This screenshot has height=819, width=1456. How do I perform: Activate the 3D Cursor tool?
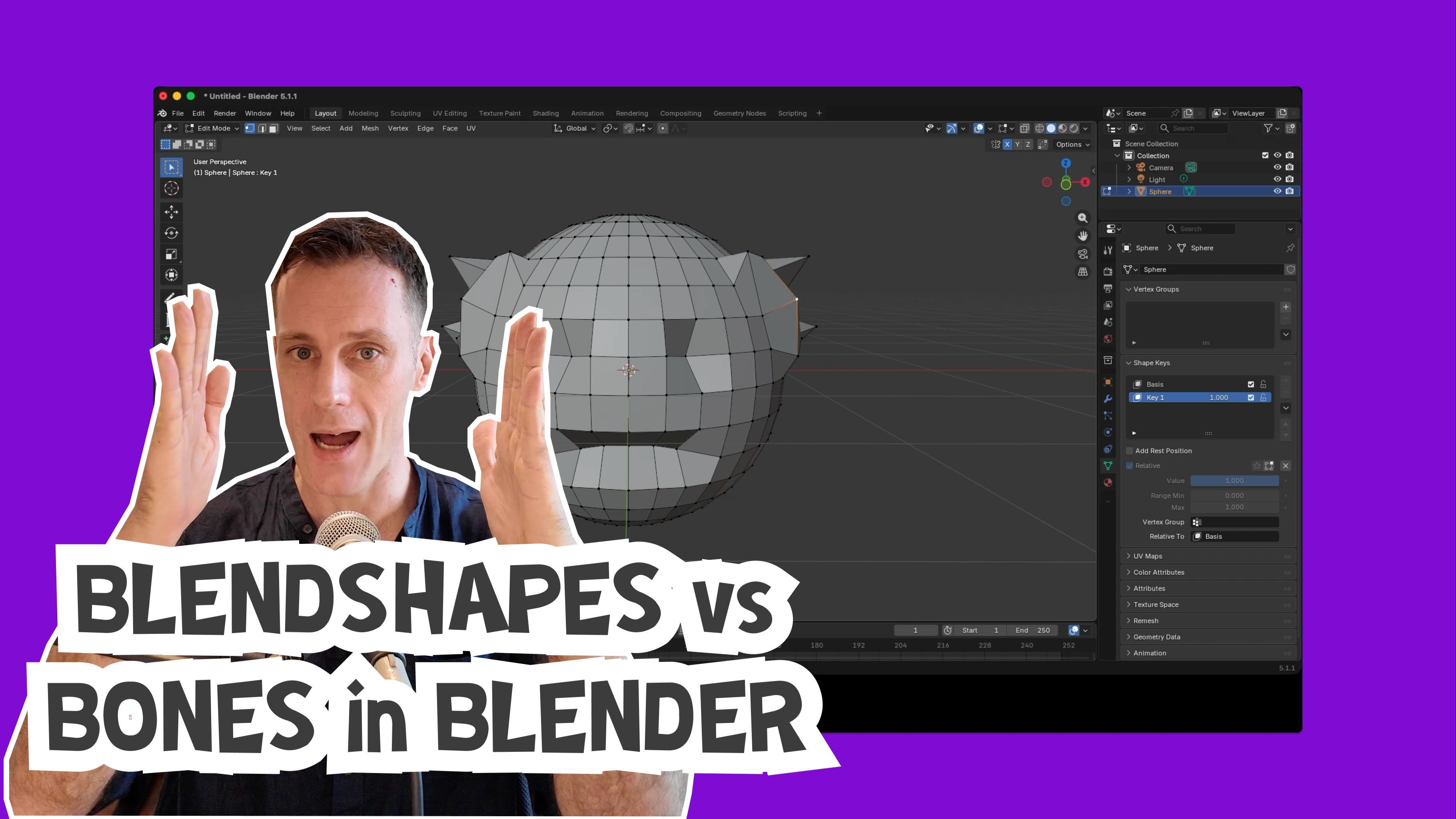coord(171,188)
